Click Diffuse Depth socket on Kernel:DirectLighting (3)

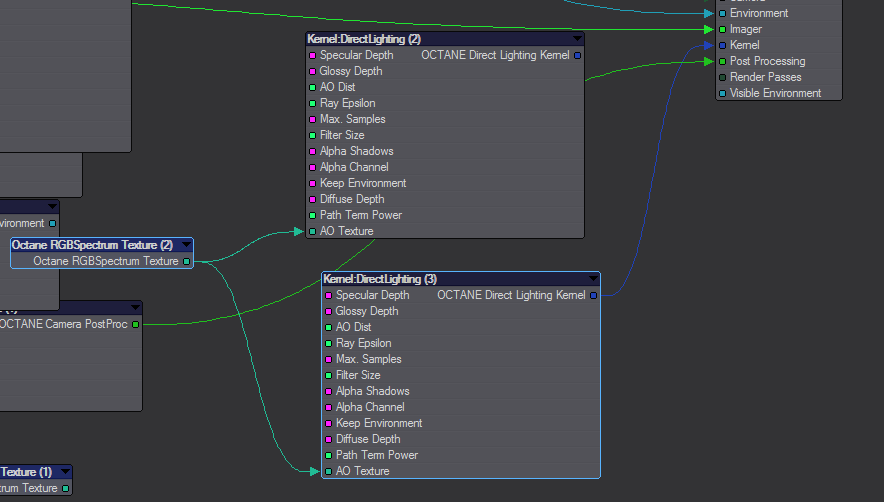click(329, 439)
